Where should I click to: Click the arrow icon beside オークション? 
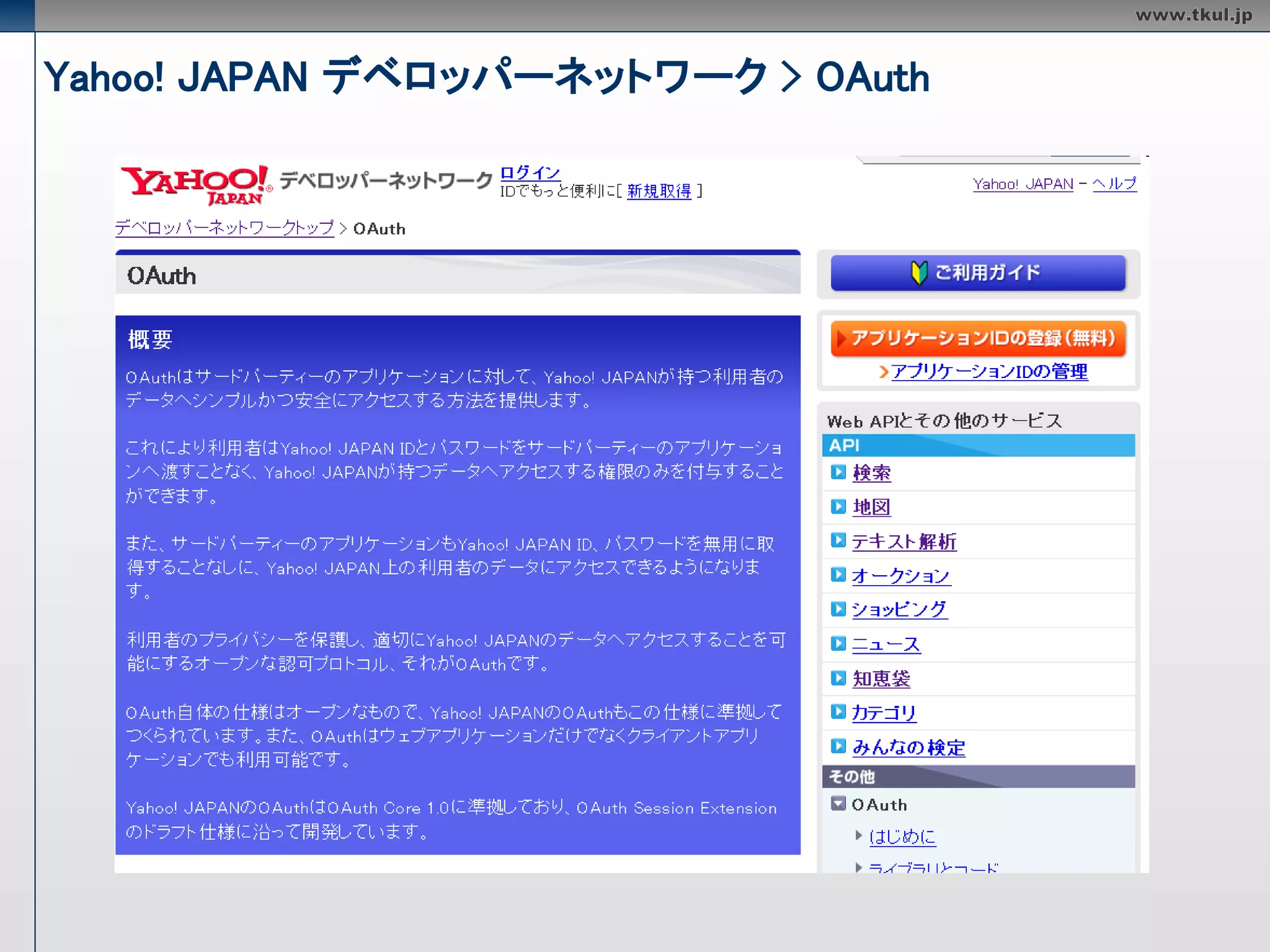pyautogui.click(x=838, y=575)
